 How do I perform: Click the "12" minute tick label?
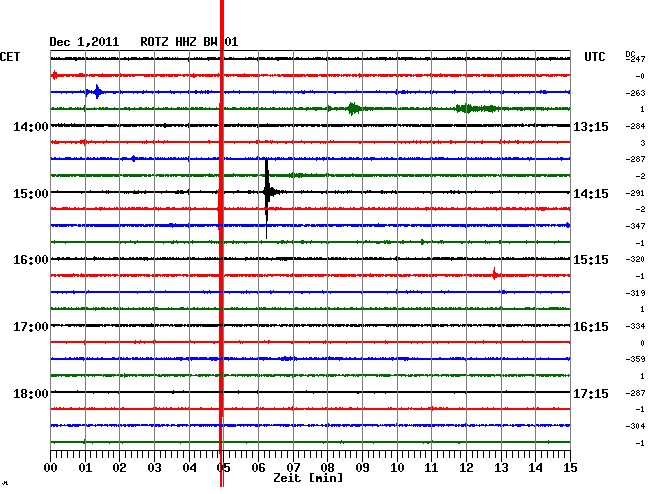[x=466, y=468]
